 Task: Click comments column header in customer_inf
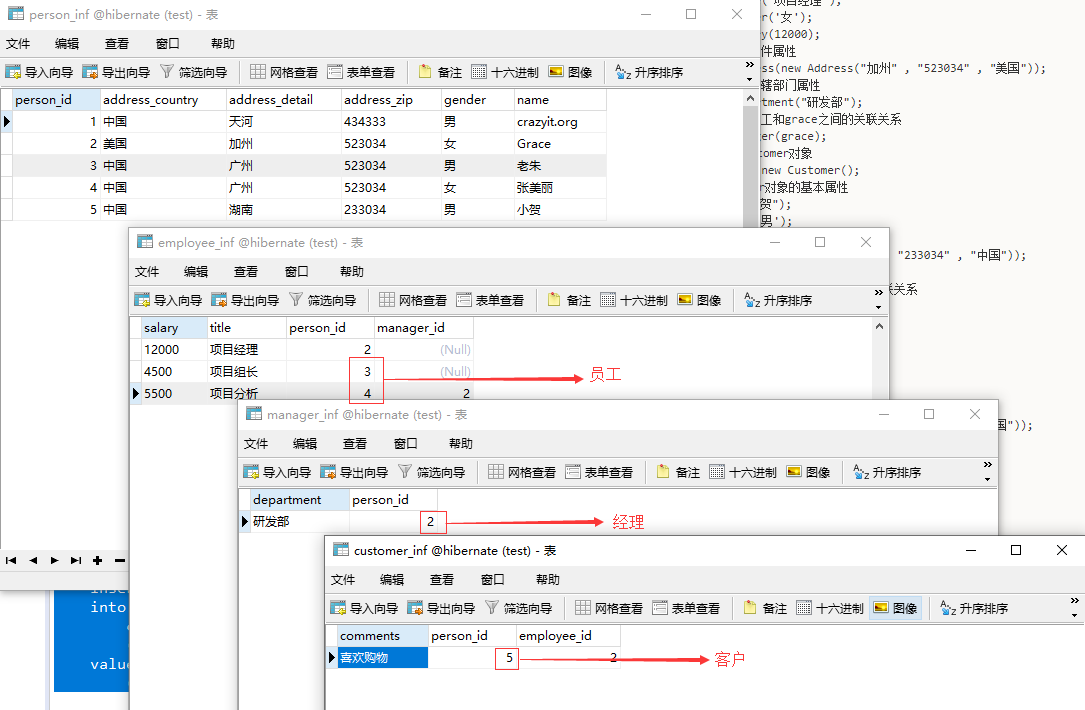pyautogui.click(x=383, y=635)
